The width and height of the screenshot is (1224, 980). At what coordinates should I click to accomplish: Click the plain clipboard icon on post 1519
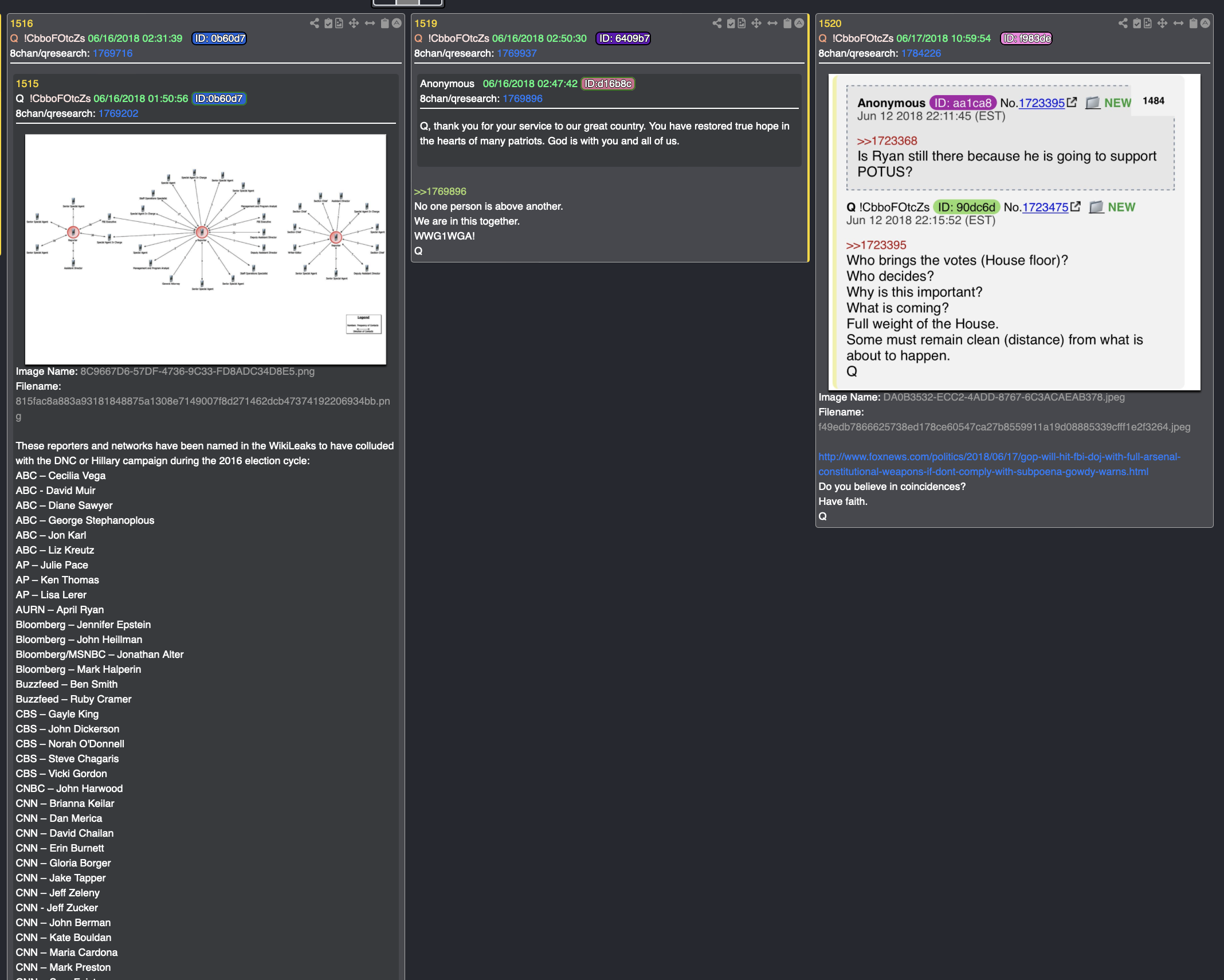pyautogui.click(x=787, y=23)
